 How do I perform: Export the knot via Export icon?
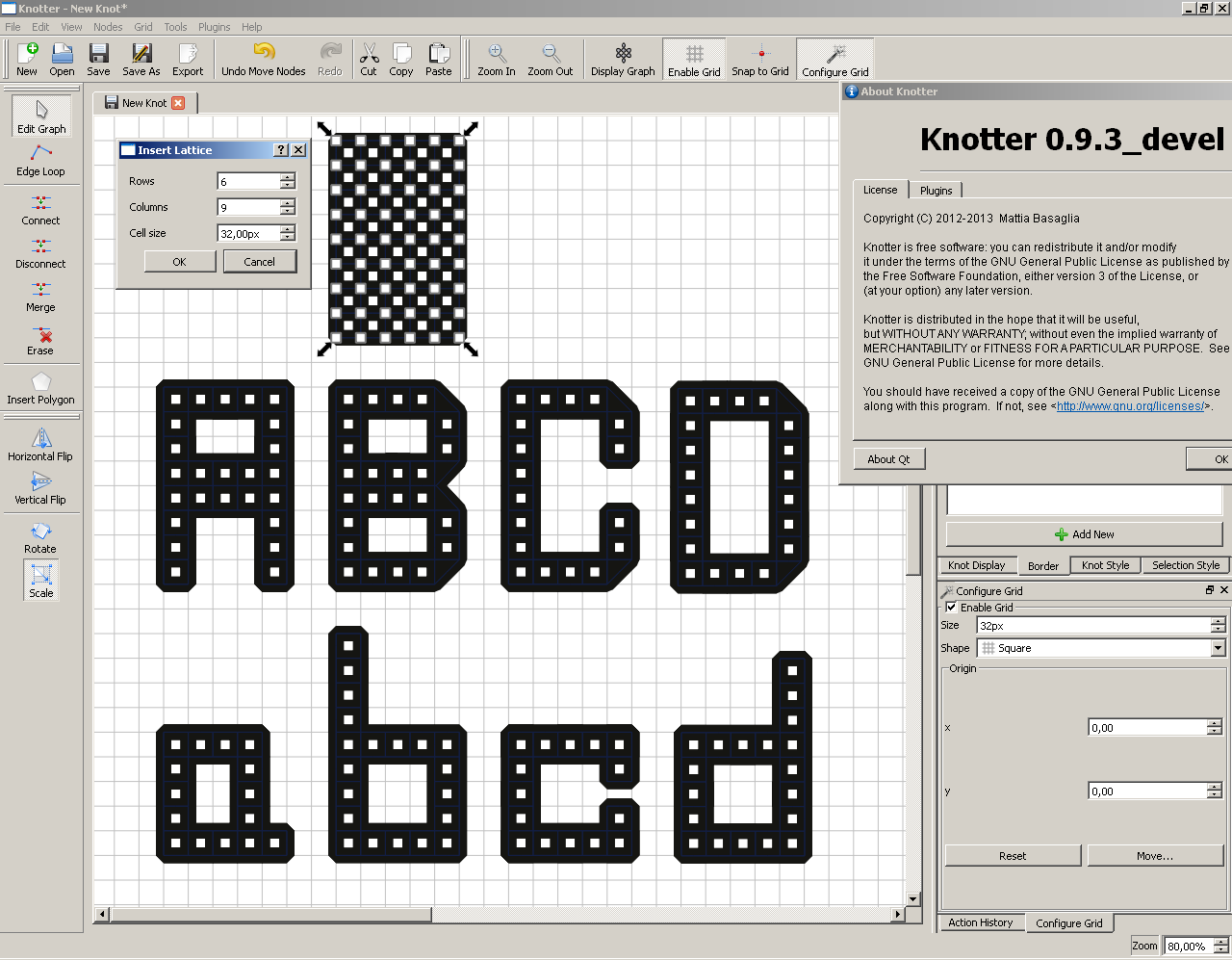click(188, 59)
